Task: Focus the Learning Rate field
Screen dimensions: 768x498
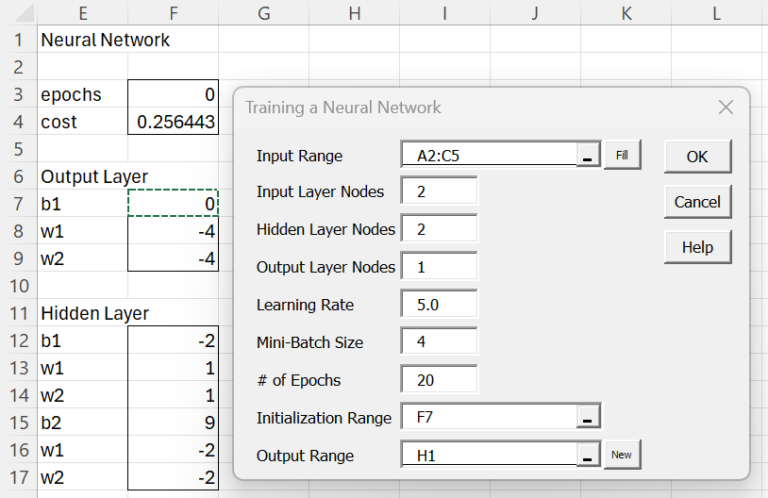Action: tap(439, 305)
